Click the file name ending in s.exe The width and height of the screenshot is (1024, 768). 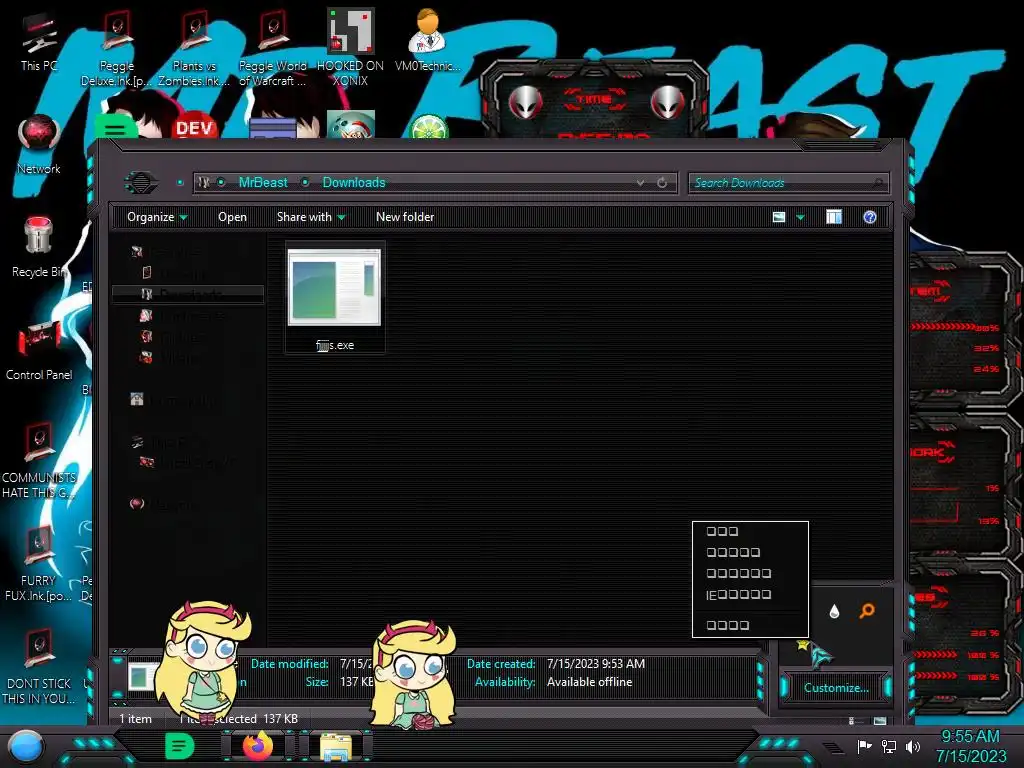click(335, 345)
